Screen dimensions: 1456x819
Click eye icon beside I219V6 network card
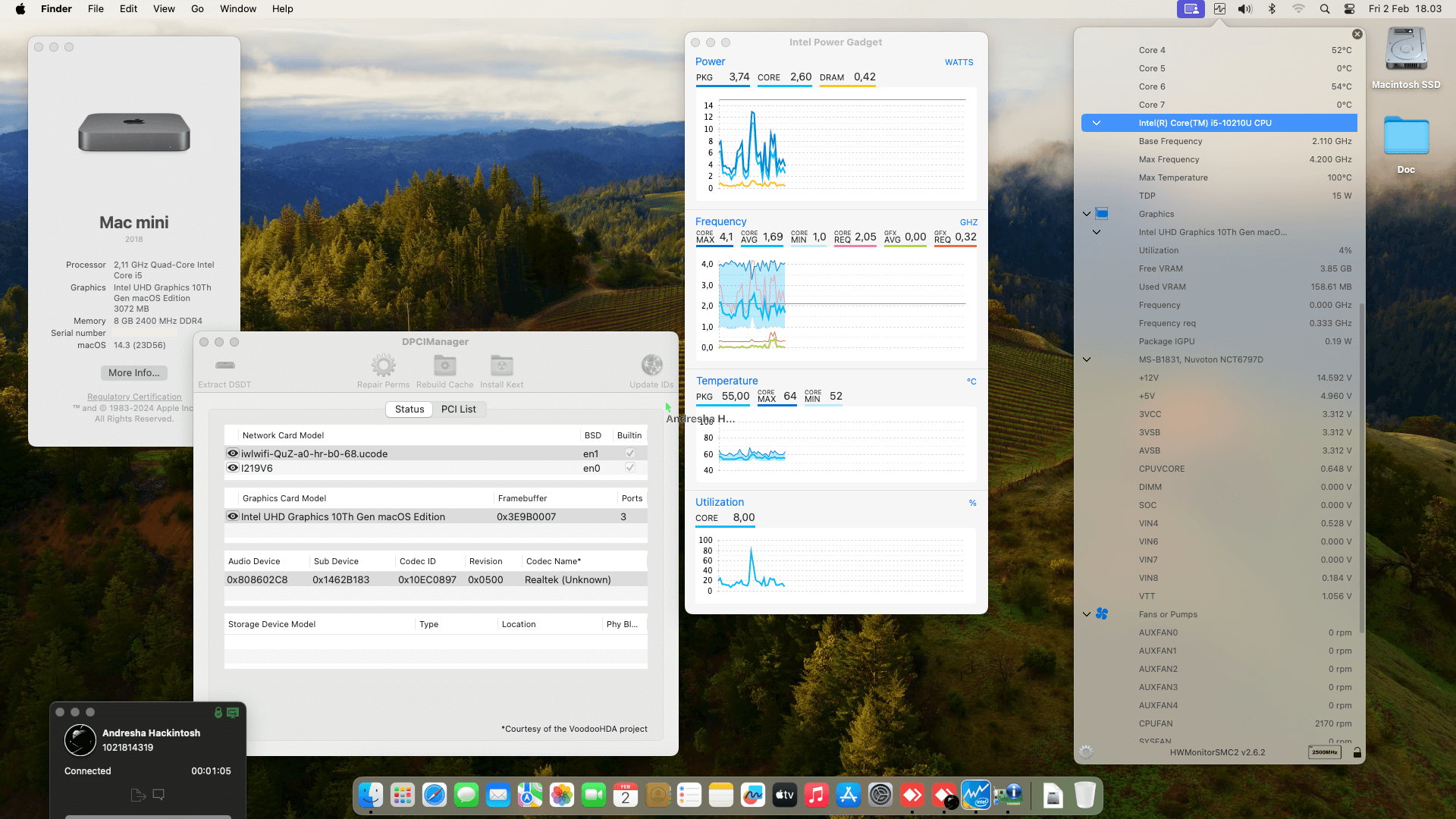pos(233,467)
